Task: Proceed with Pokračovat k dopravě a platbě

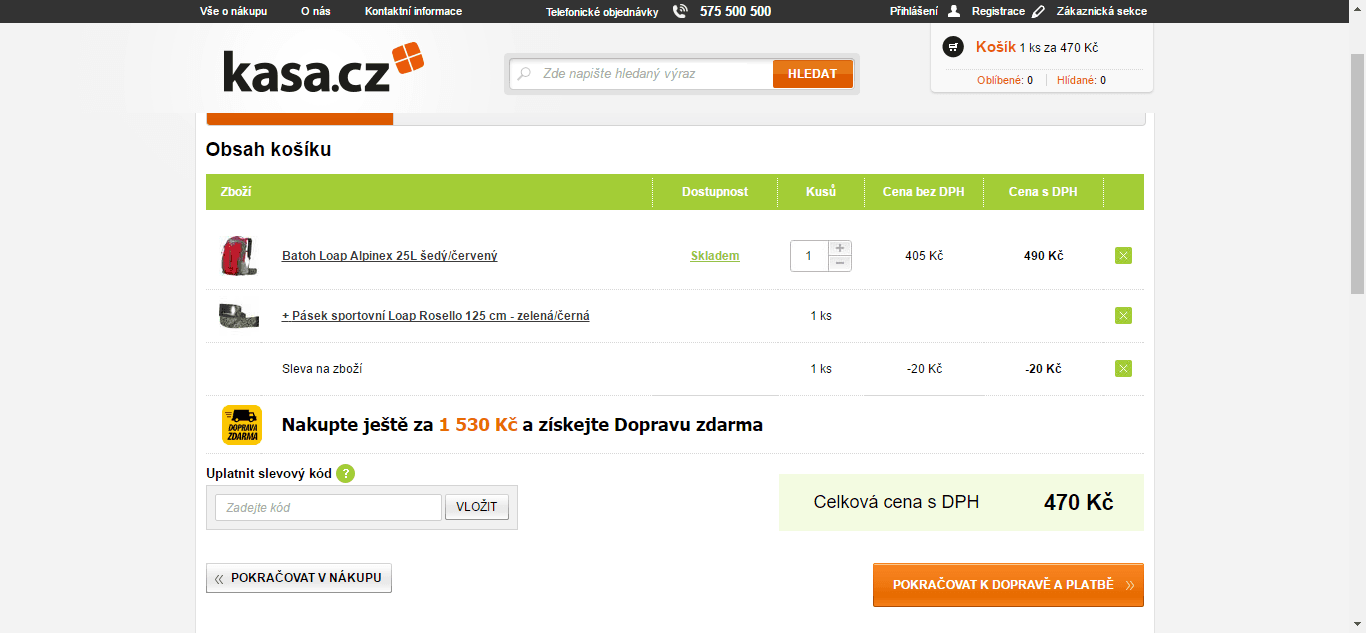Action: tap(1007, 585)
